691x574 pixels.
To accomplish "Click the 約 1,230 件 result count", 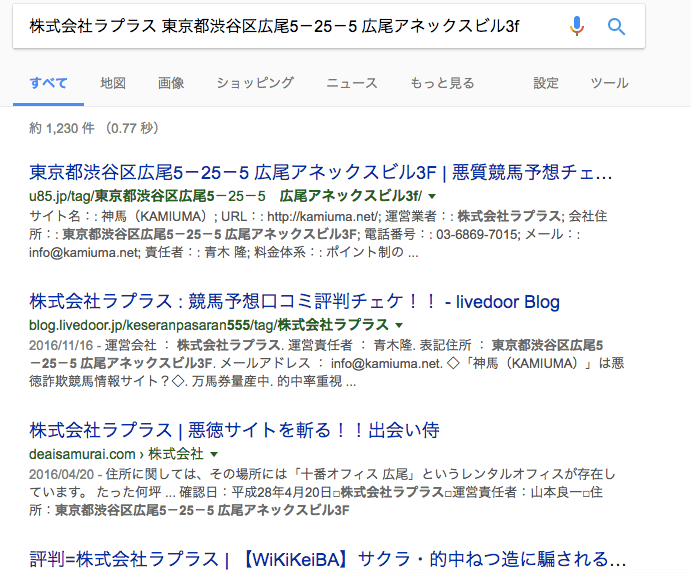I will 94,128.
